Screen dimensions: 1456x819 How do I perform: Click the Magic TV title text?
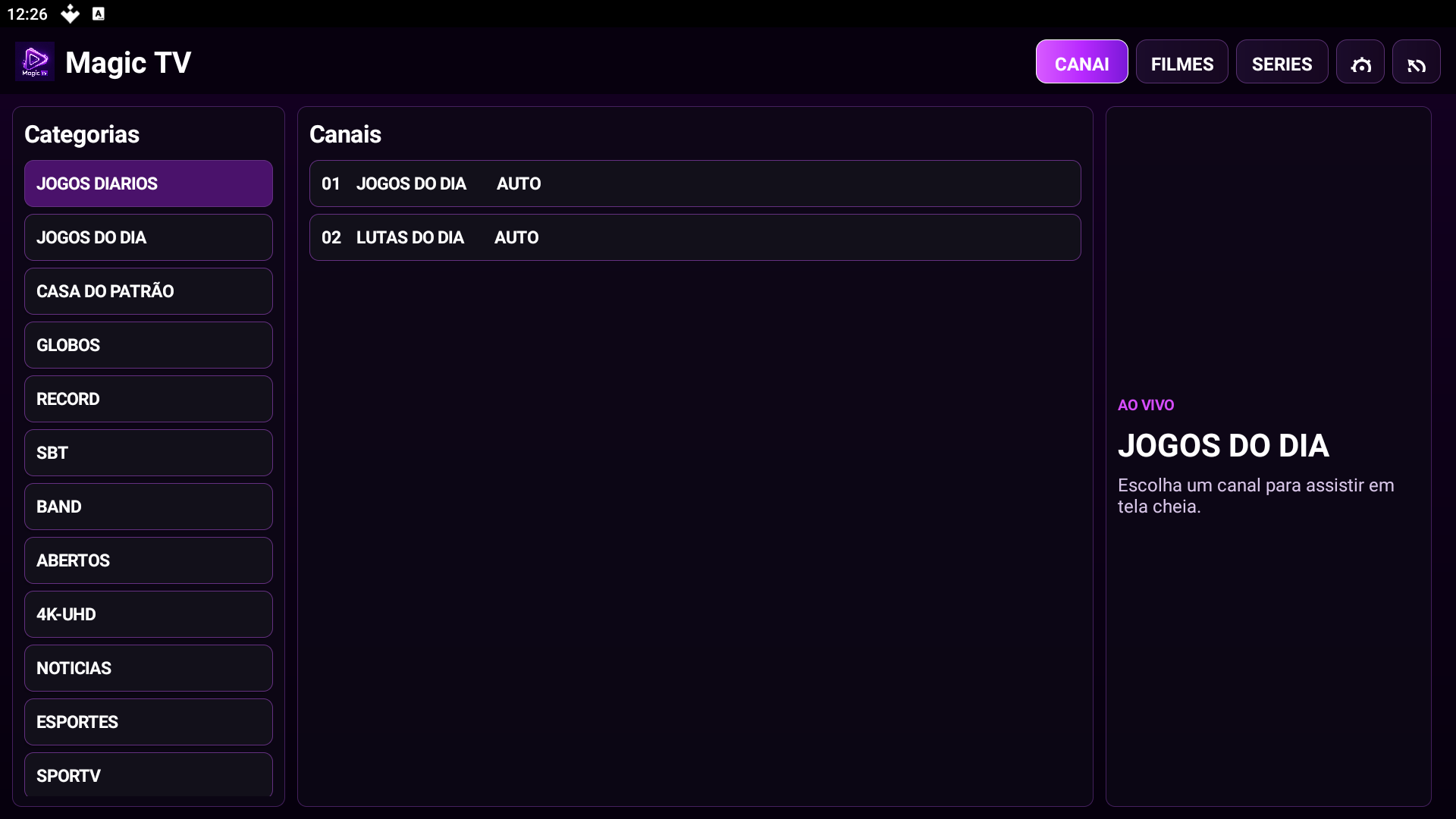tap(128, 62)
